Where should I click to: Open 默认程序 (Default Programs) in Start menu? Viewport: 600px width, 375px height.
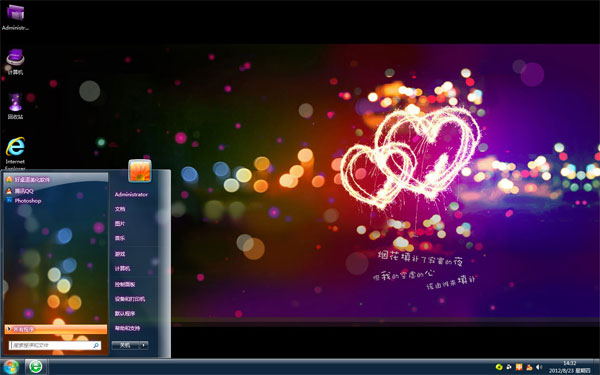tap(125, 313)
